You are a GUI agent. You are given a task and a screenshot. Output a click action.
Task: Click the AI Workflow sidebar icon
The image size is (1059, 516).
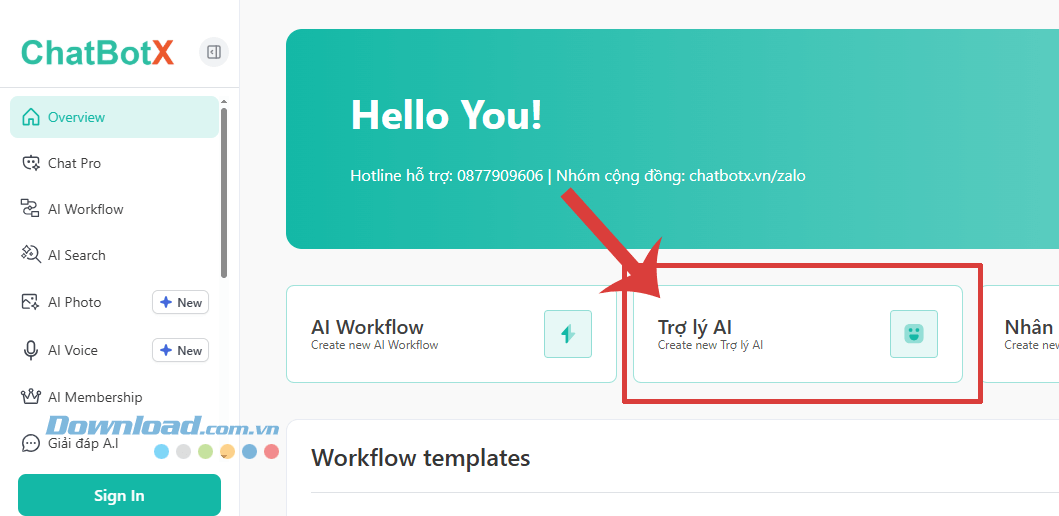(31, 209)
